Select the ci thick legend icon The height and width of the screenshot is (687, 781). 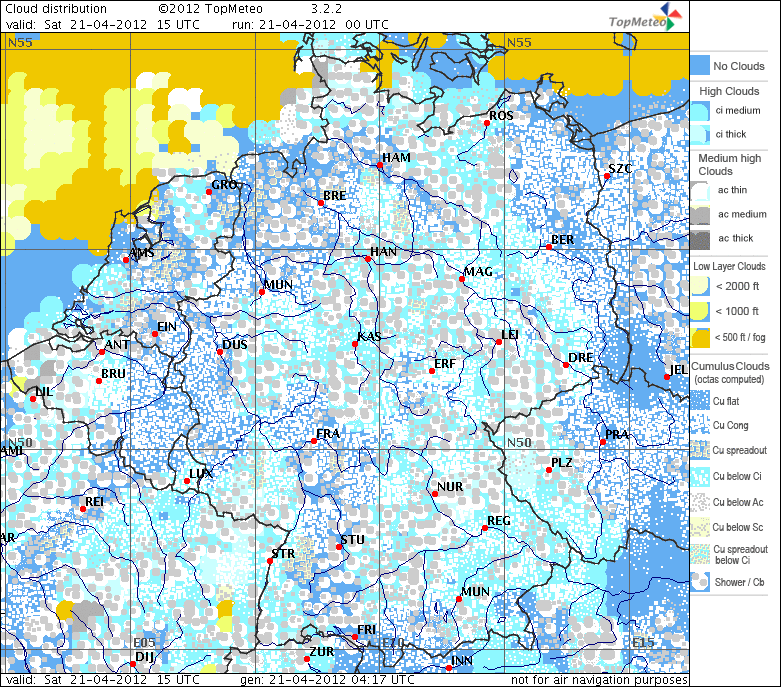tap(700, 134)
